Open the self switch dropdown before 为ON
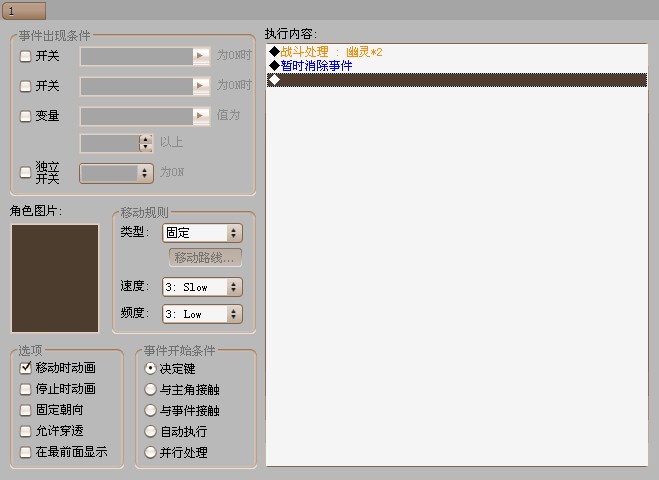This screenshot has height=480, width=659. [x=116, y=173]
